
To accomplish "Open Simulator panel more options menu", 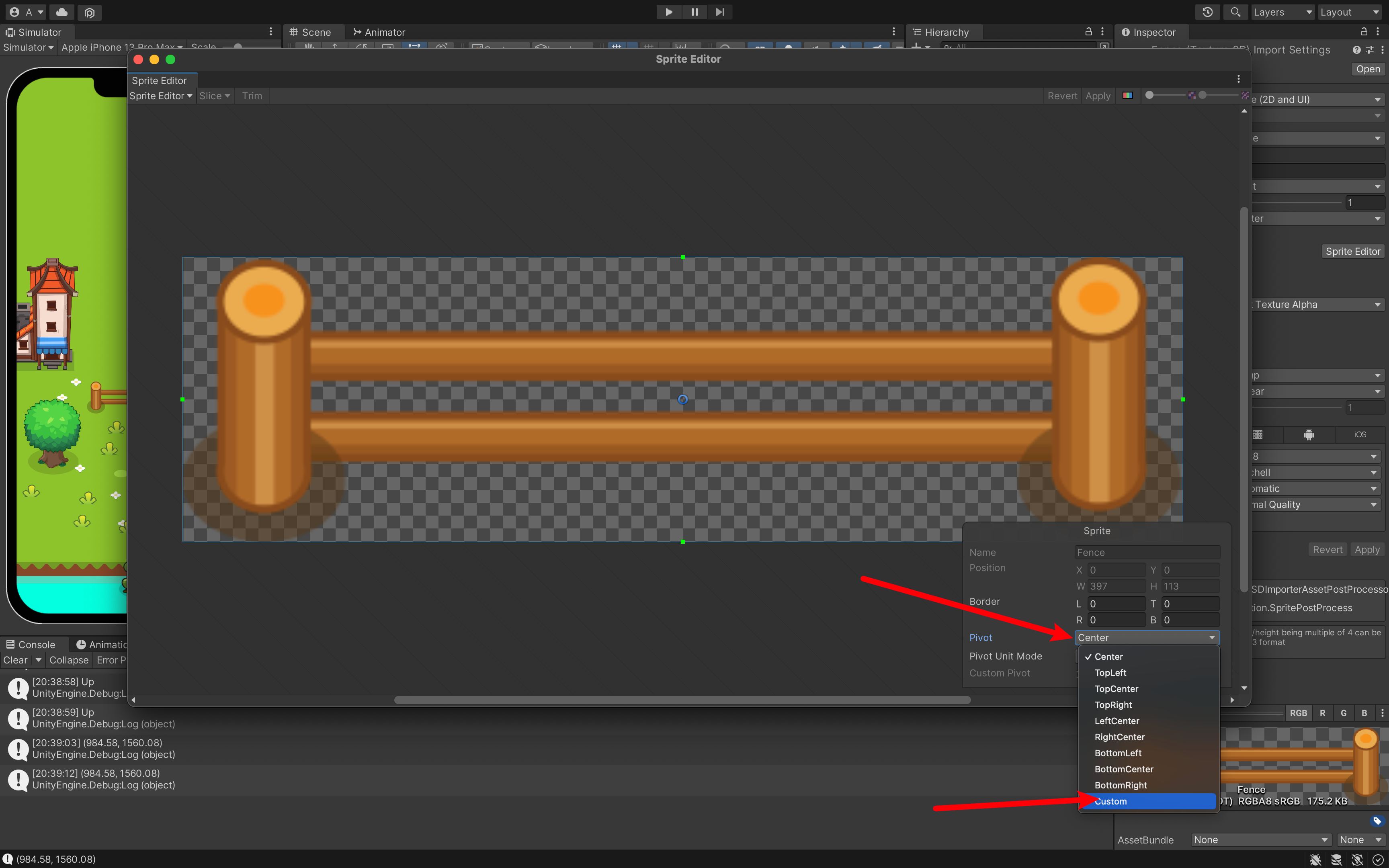I will (x=271, y=32).
